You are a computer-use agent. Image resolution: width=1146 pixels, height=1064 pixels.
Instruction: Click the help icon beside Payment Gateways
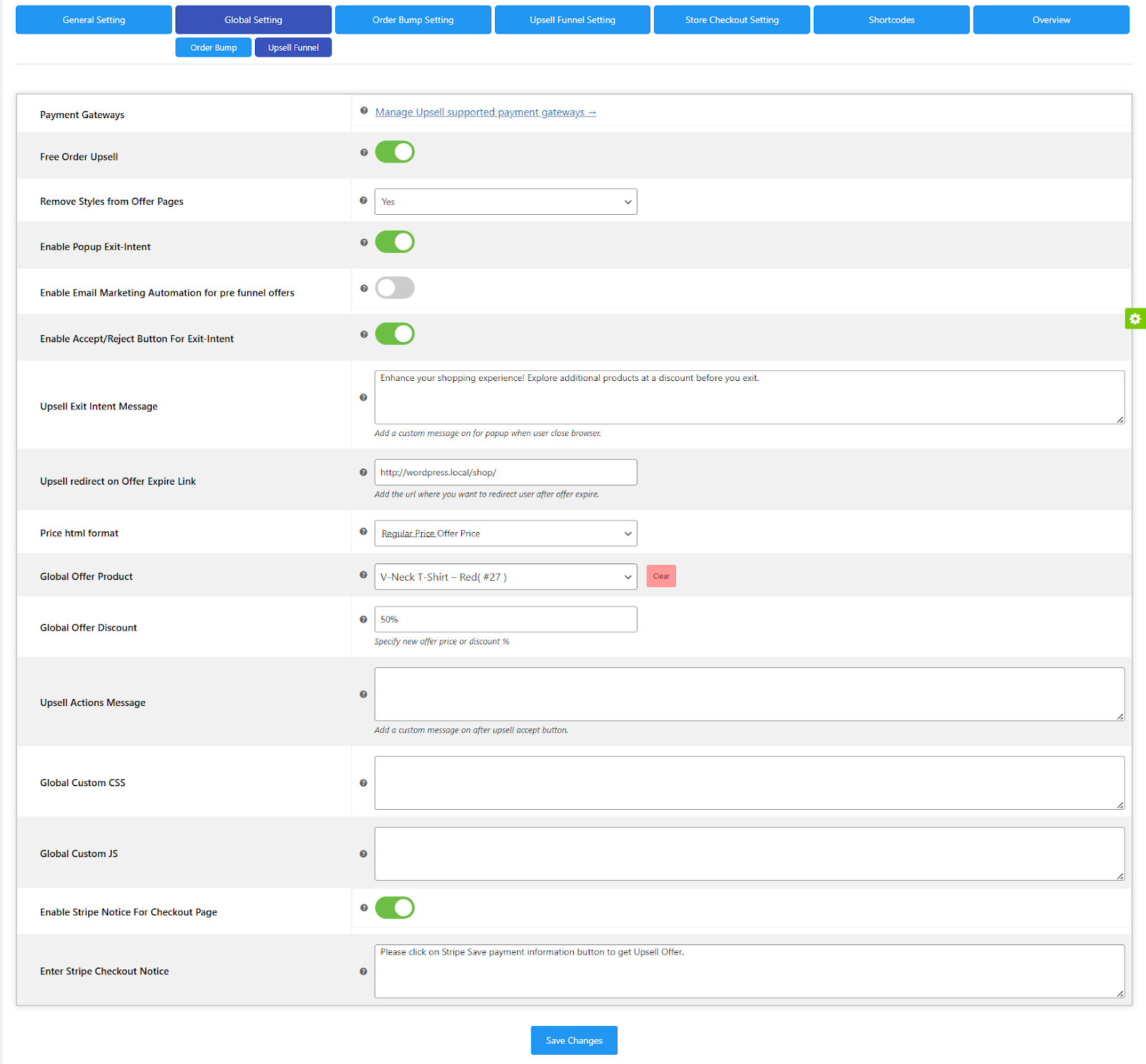[364, 112]
